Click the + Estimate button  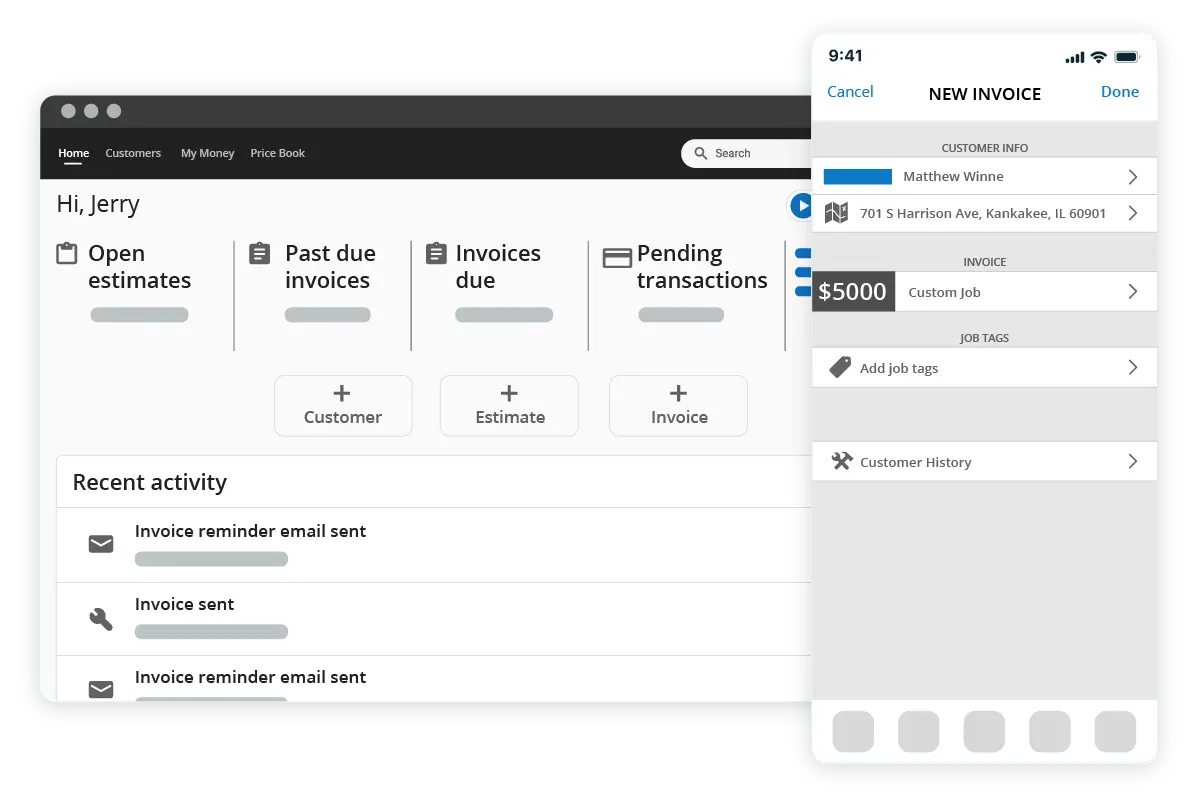pyautogui.click(x=509, y=406)
